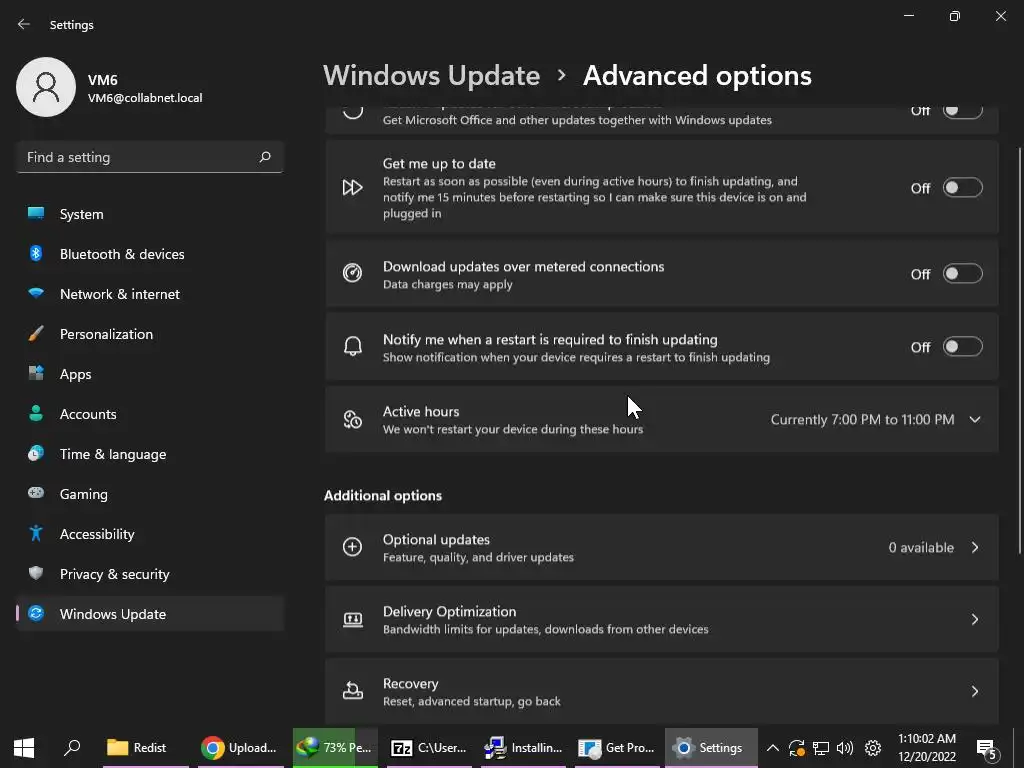Click the 'Currently 7:00 PM to 11:00 PM' text
1024x768 pixels.
pos(862,419)
